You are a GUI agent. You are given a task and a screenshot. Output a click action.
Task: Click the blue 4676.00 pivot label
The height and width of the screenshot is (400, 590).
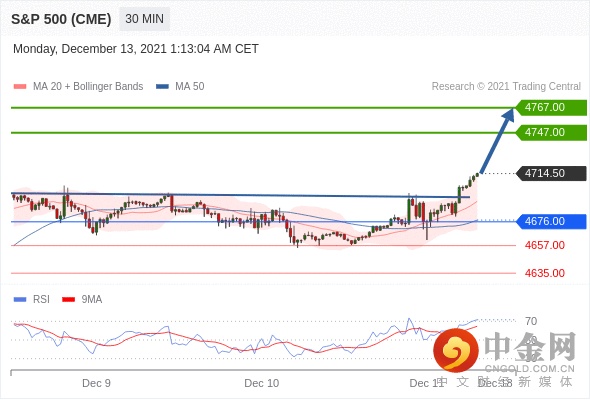coord(551,221)
